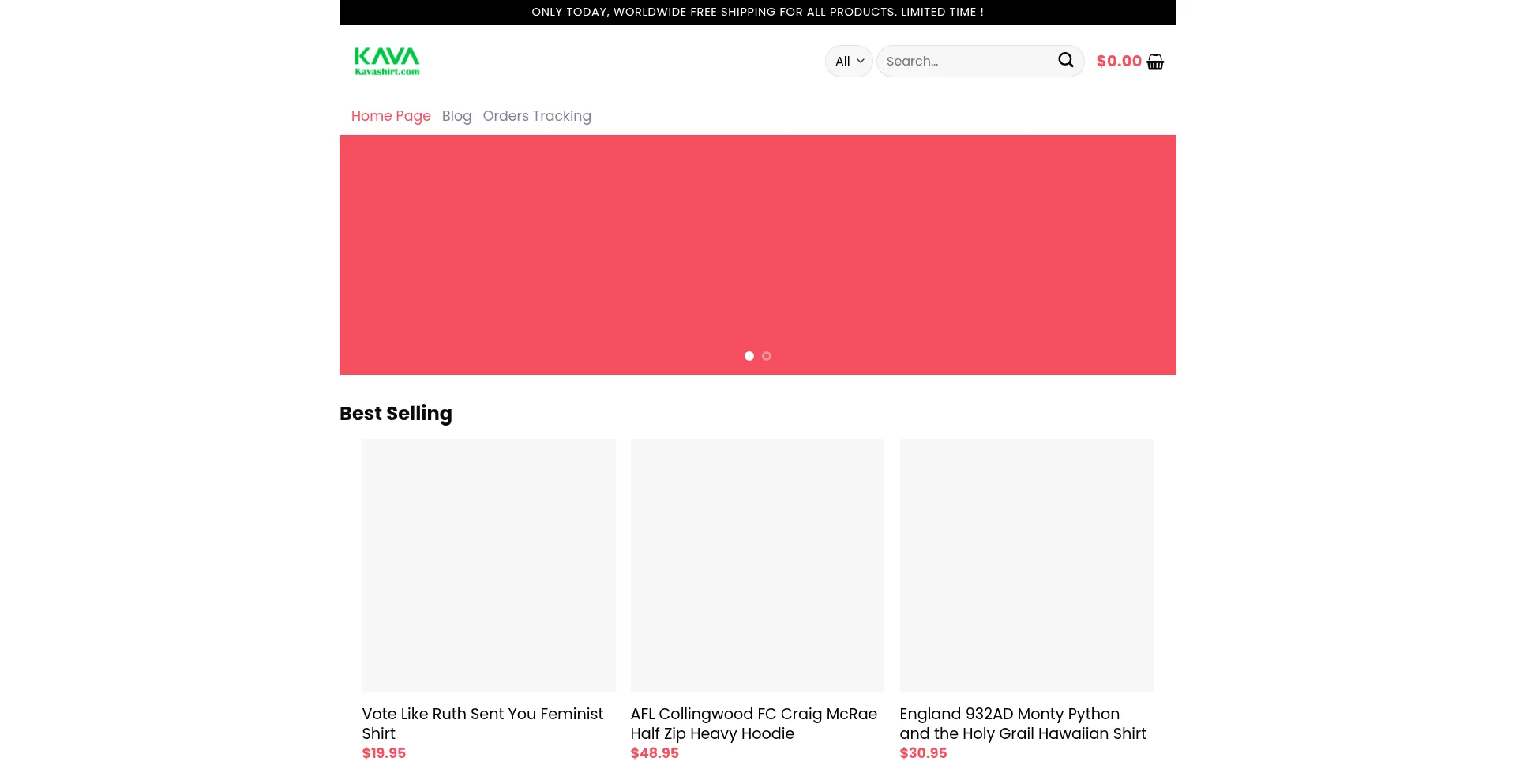Open Orders Tracking page

(537, 116)
